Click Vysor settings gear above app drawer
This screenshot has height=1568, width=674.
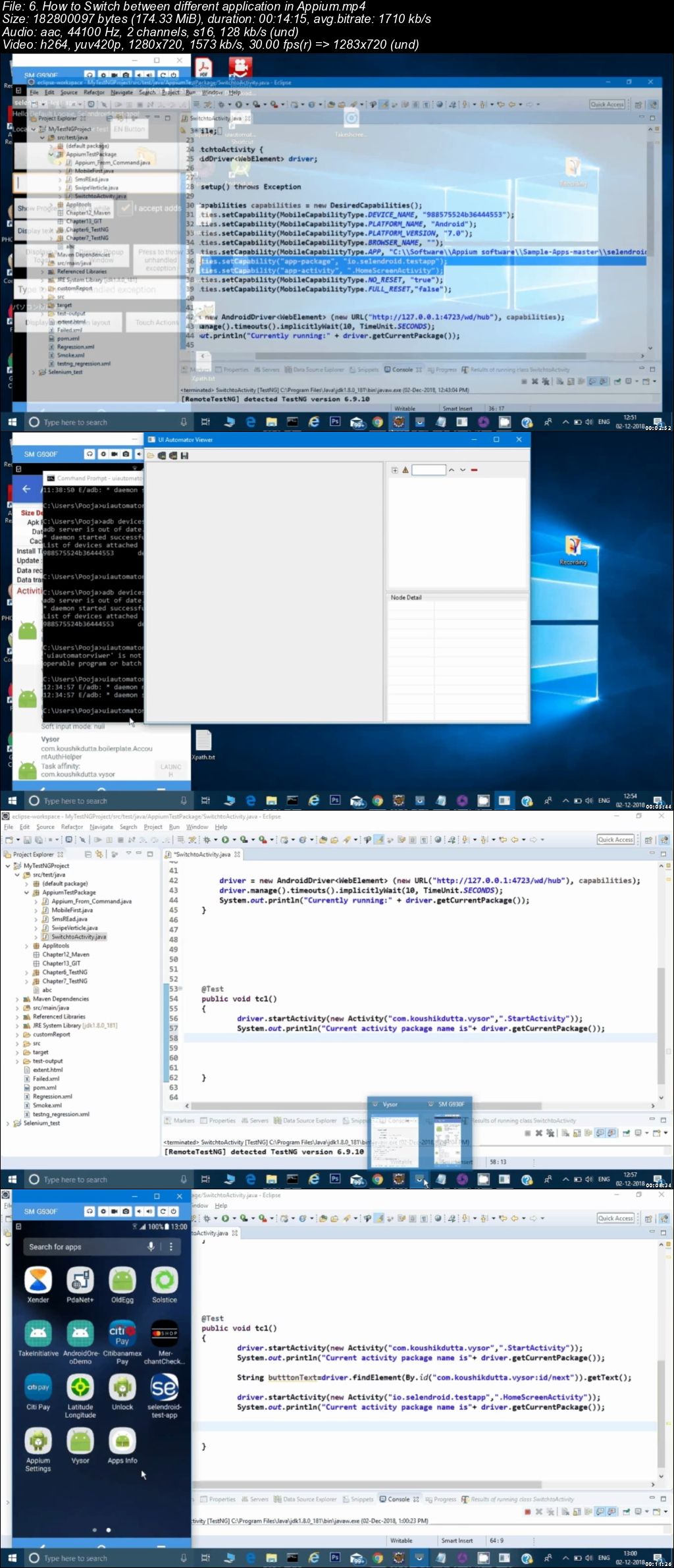(103, 1211)
